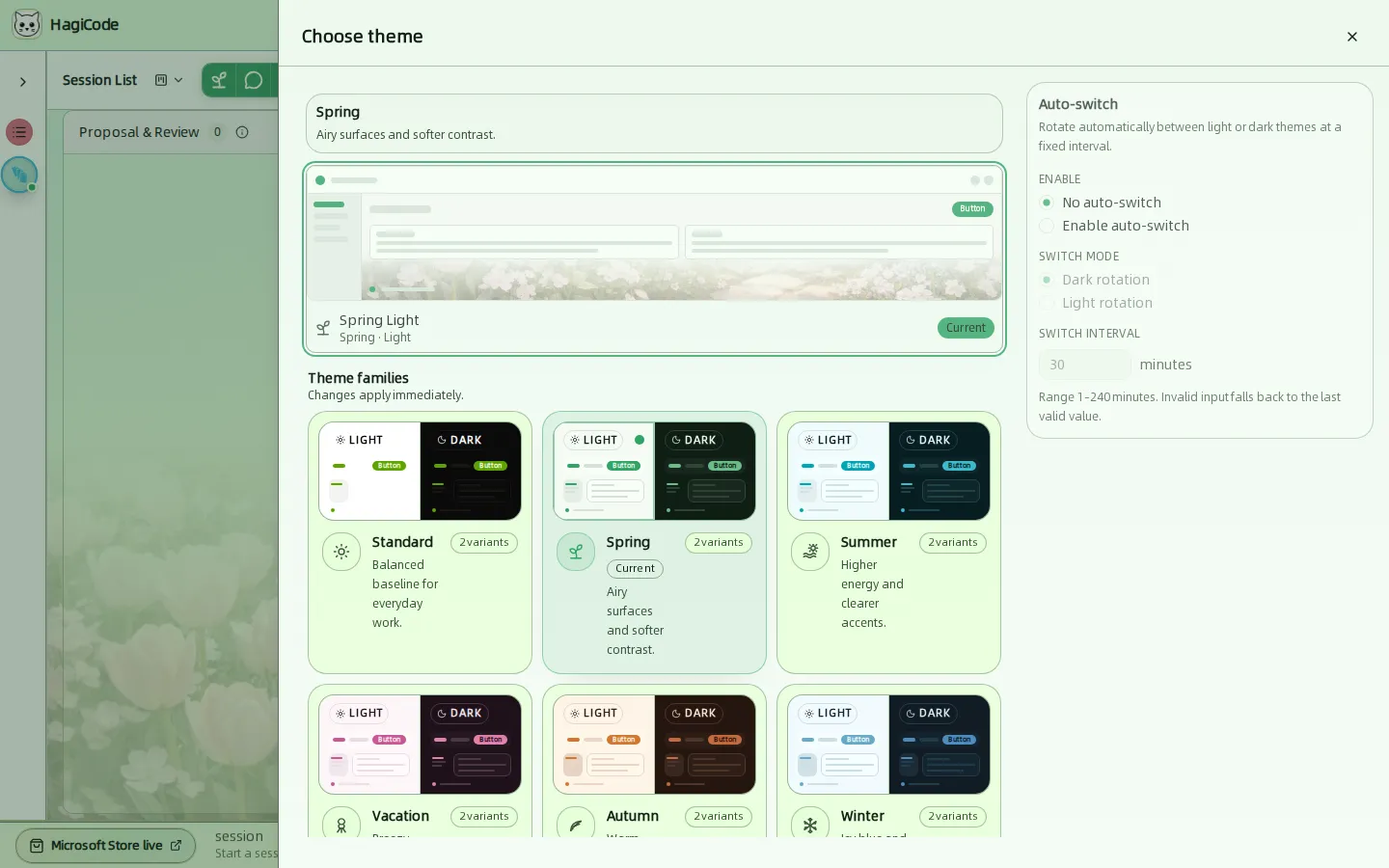Click the Autumn family title
1389x868 pixels.
pos(632,817)
